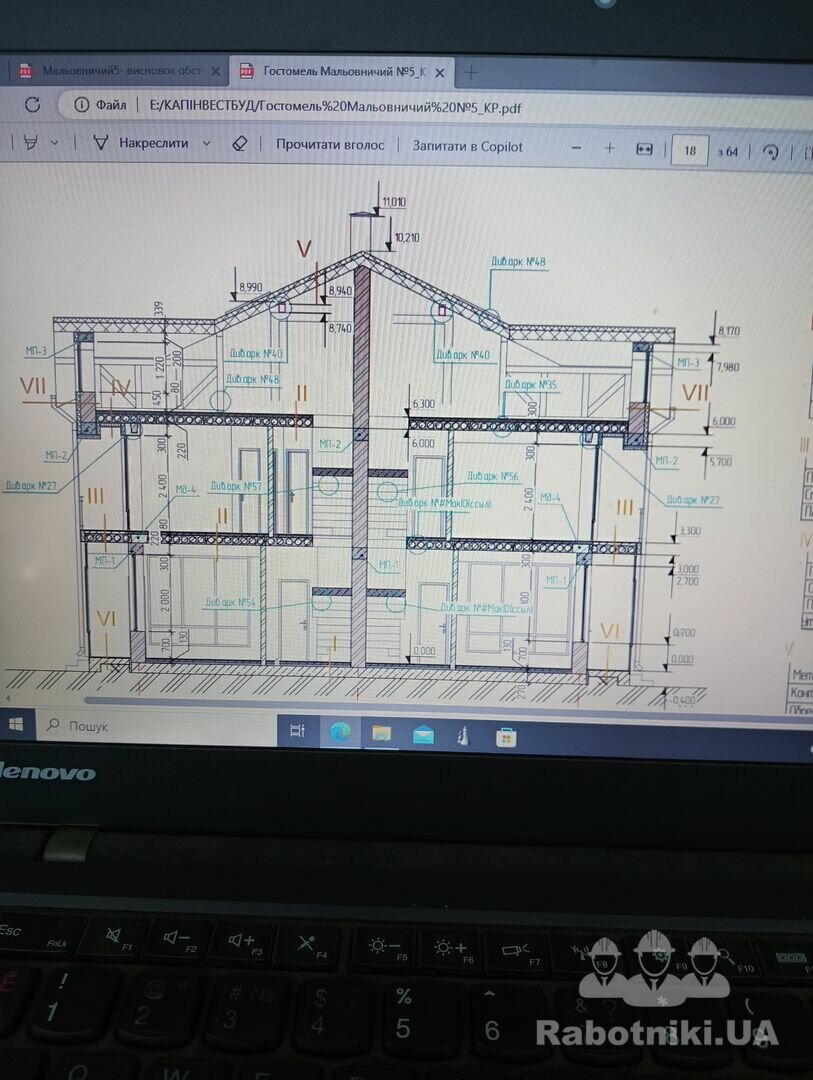Open a new browser tab
This screenshot has width=813, height=1080.
tap(471, 72)
